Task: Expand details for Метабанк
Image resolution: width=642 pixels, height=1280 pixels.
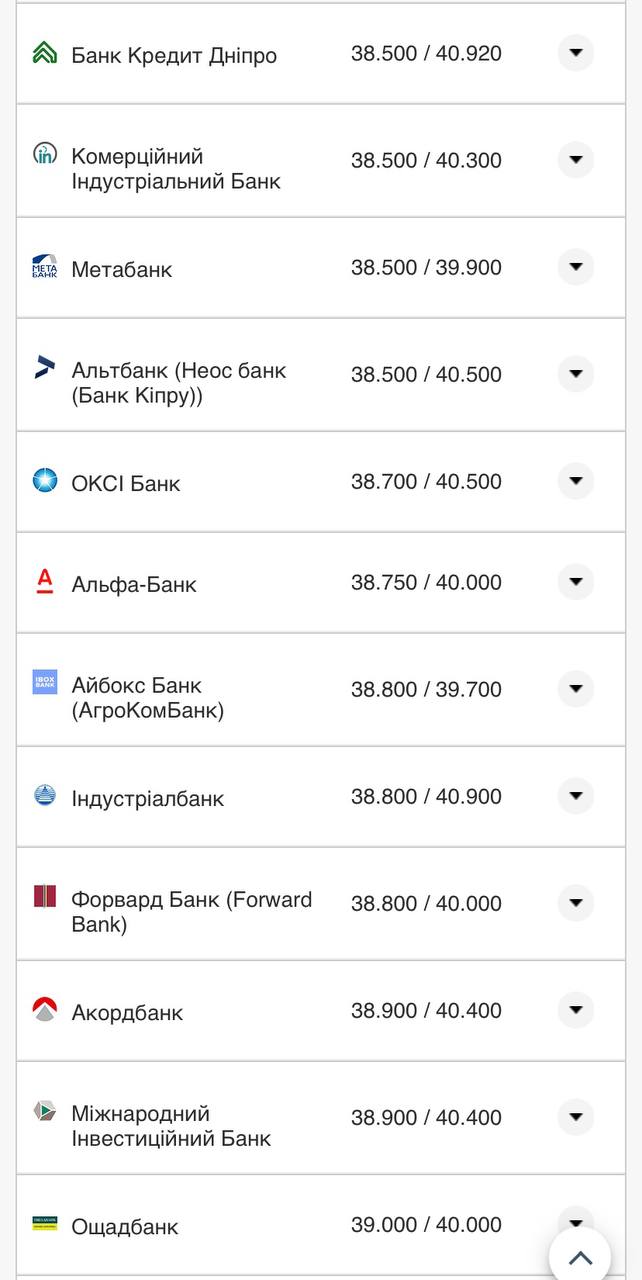Action: pos(575,267)
